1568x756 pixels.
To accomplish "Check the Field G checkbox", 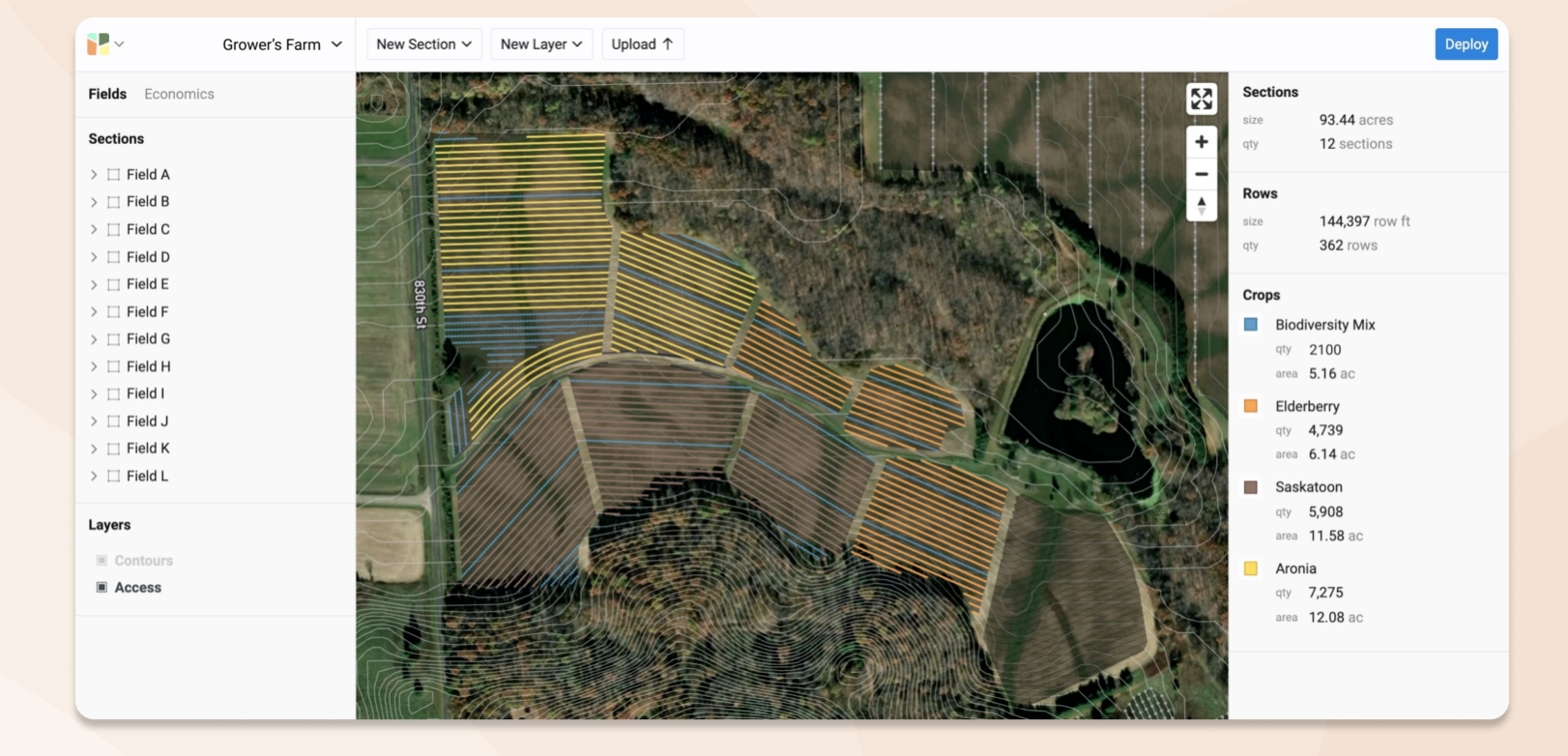I will (x=114, y=339).
